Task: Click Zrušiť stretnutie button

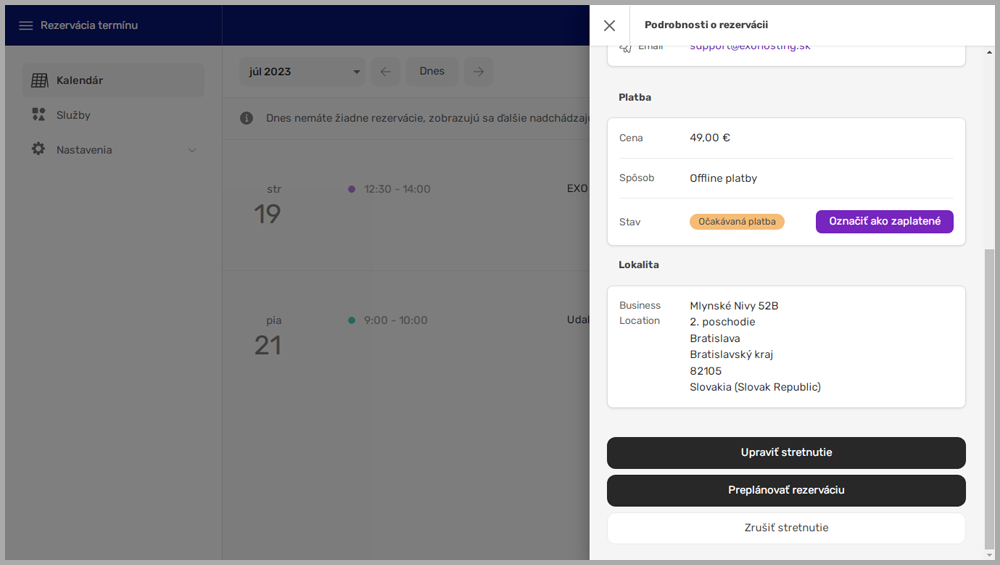Action: click(x=786, y=528)
